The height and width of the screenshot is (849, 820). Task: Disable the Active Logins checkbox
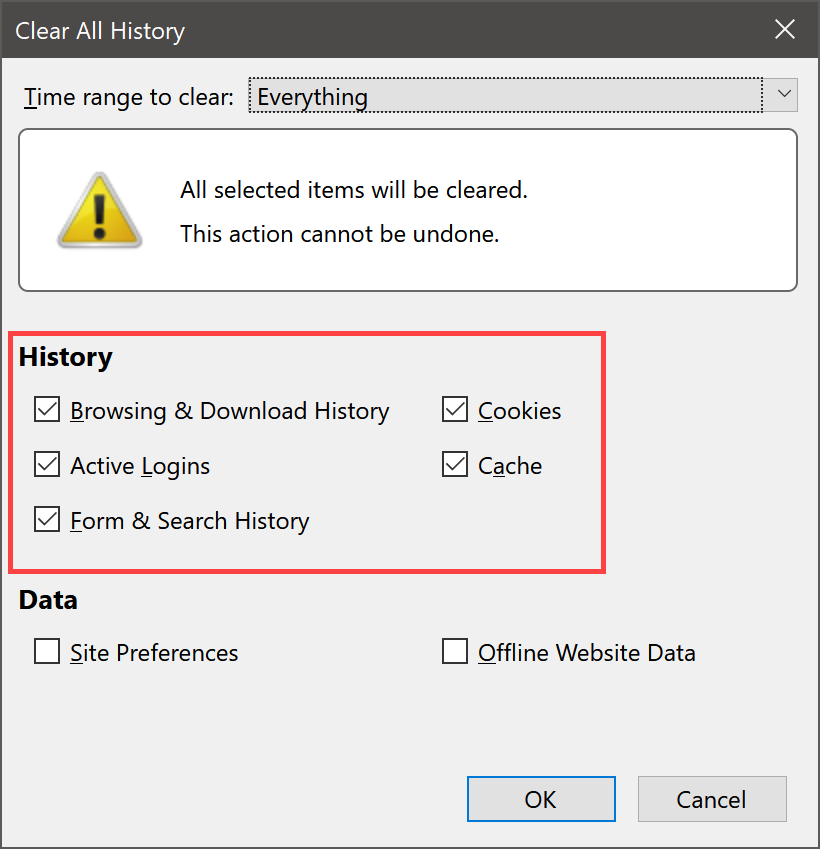click(47, 465)
